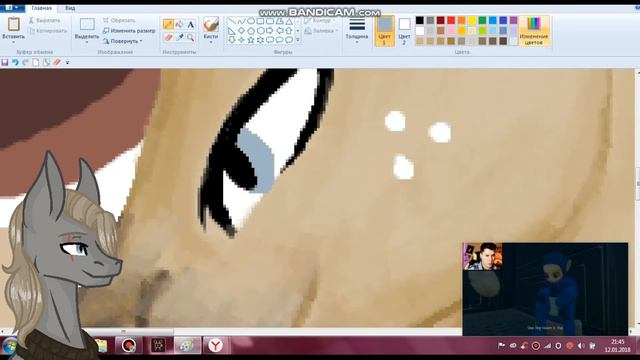Save via quick access floppy icon
Image resolution: width=640 pixels, height=360 pixels.
(5, 62)
